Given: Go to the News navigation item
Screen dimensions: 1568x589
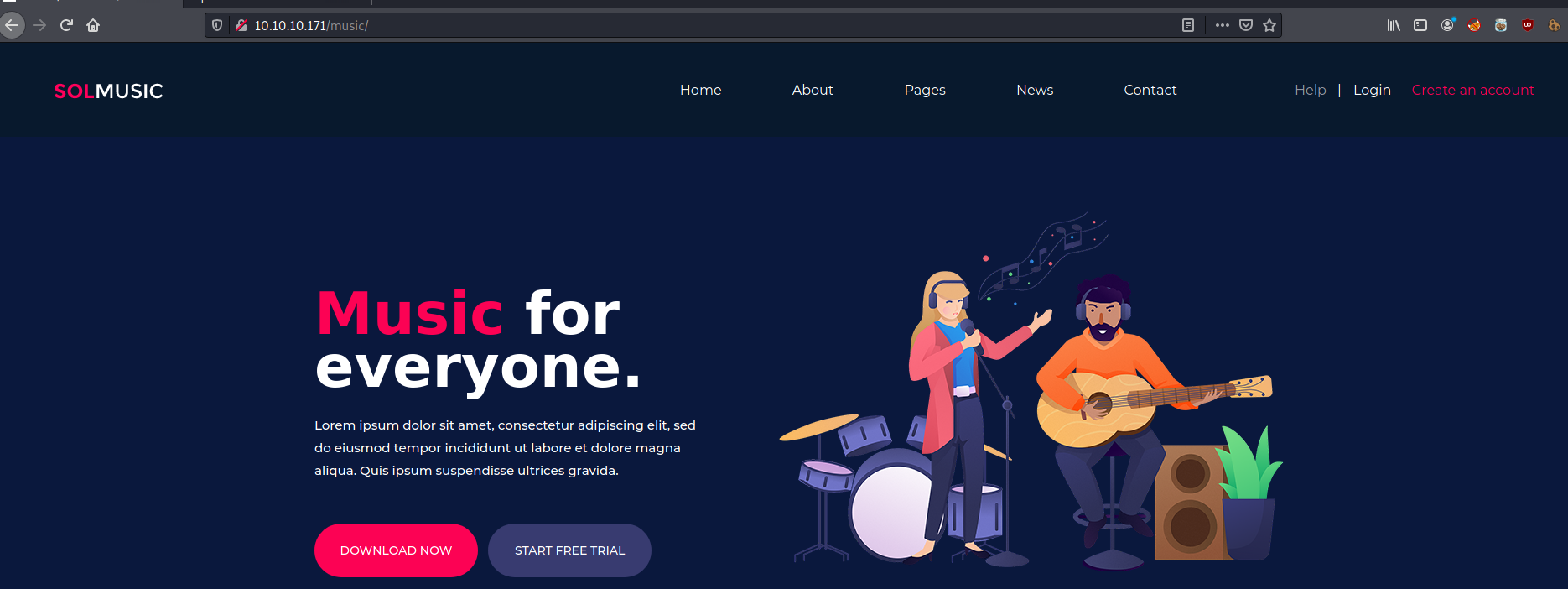Looking at the screenshot, I should pos(1035,90).
